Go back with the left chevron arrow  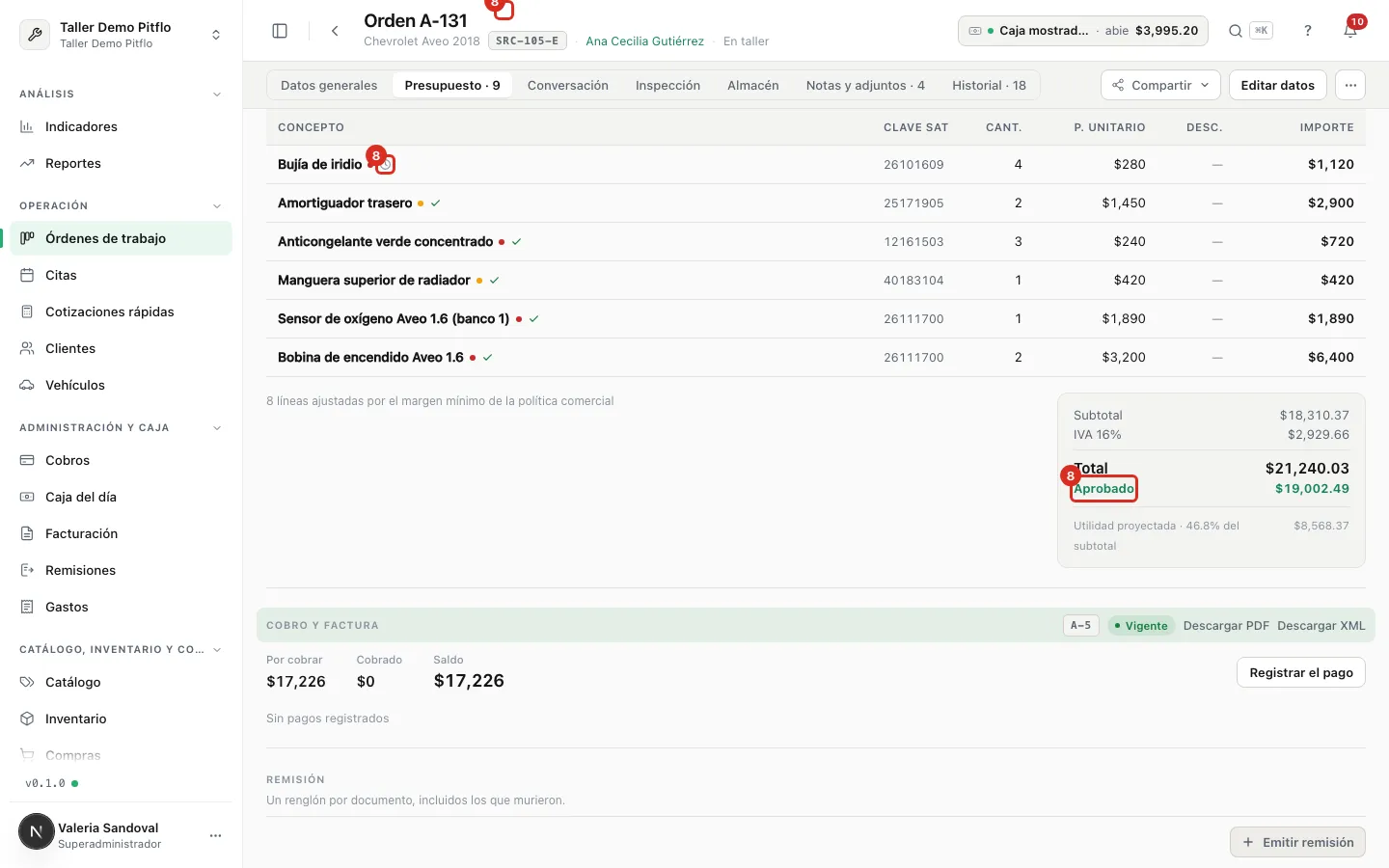click(x=335, y=31)
